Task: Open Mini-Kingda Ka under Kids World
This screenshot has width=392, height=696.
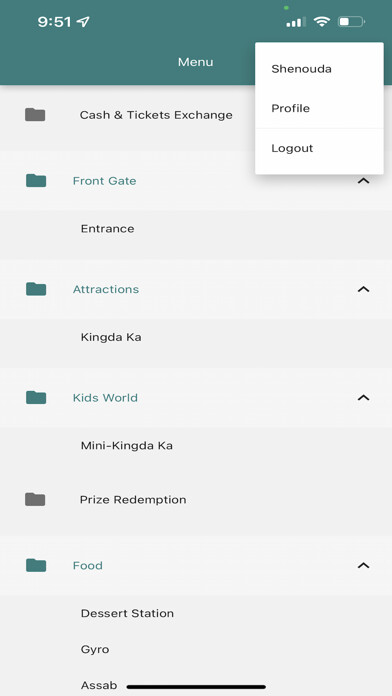Action: 196,445
